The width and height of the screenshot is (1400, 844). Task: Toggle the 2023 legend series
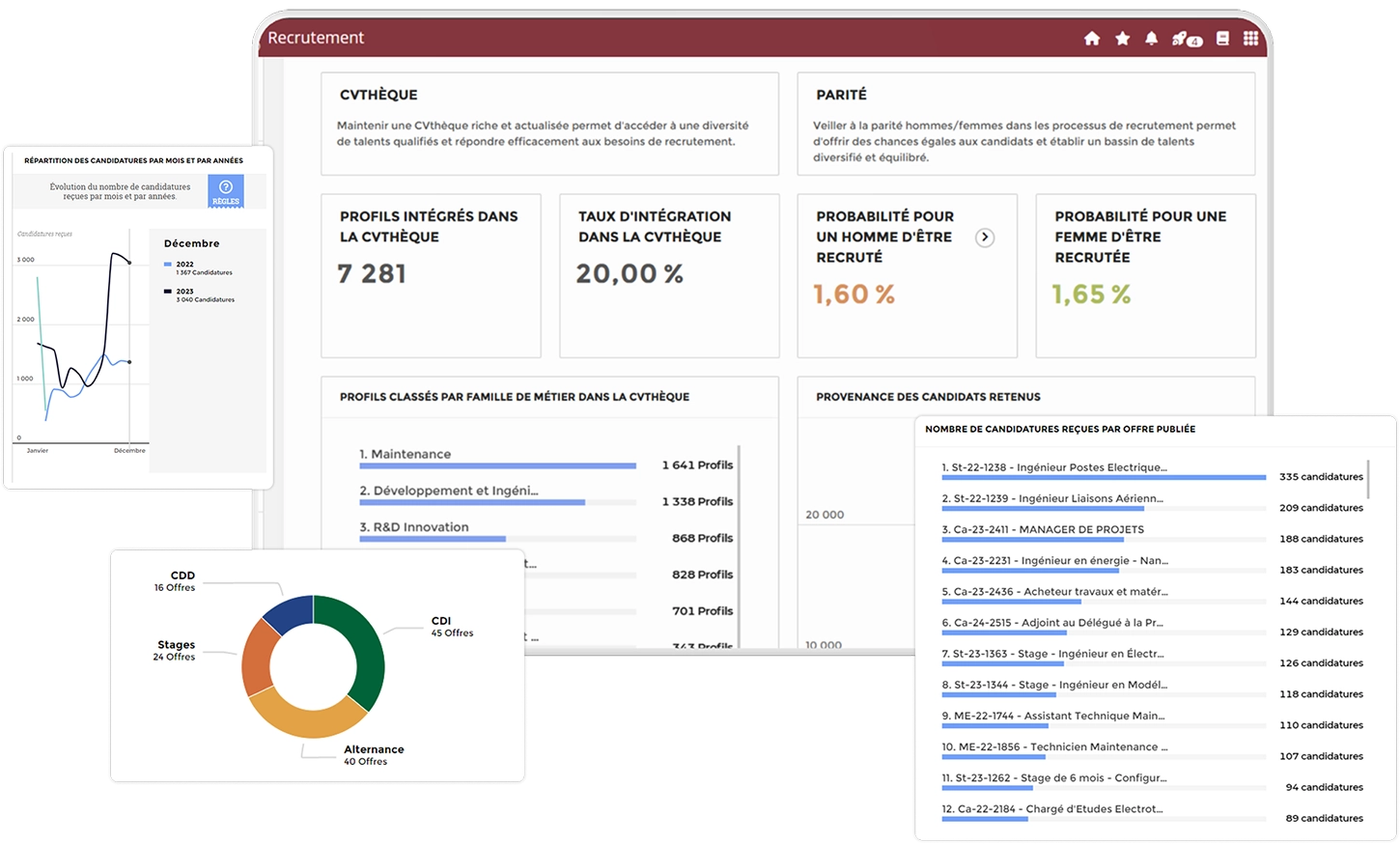point(184,292)
